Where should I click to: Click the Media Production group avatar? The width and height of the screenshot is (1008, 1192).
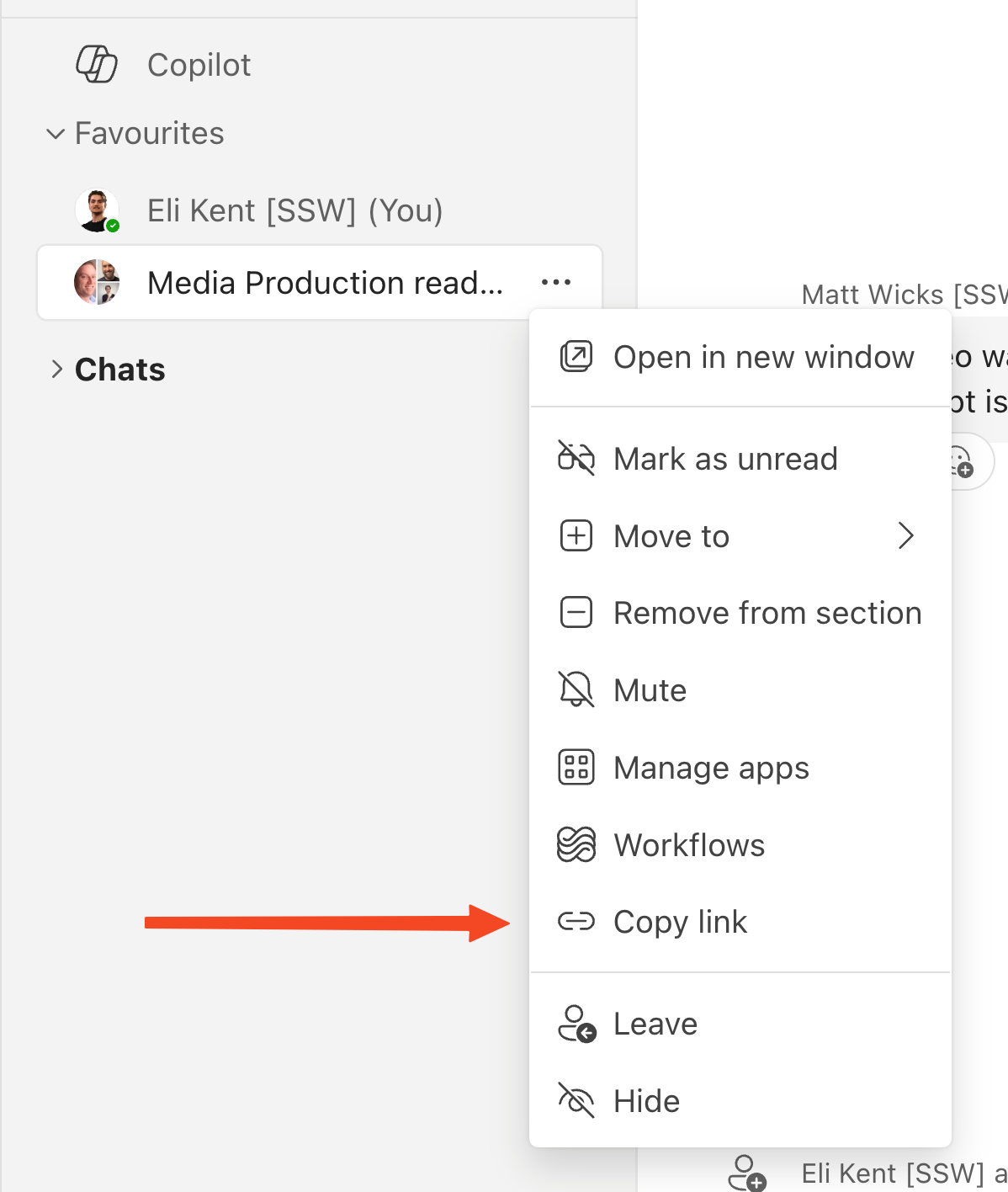pyautogui.click(x=97, y=282)
